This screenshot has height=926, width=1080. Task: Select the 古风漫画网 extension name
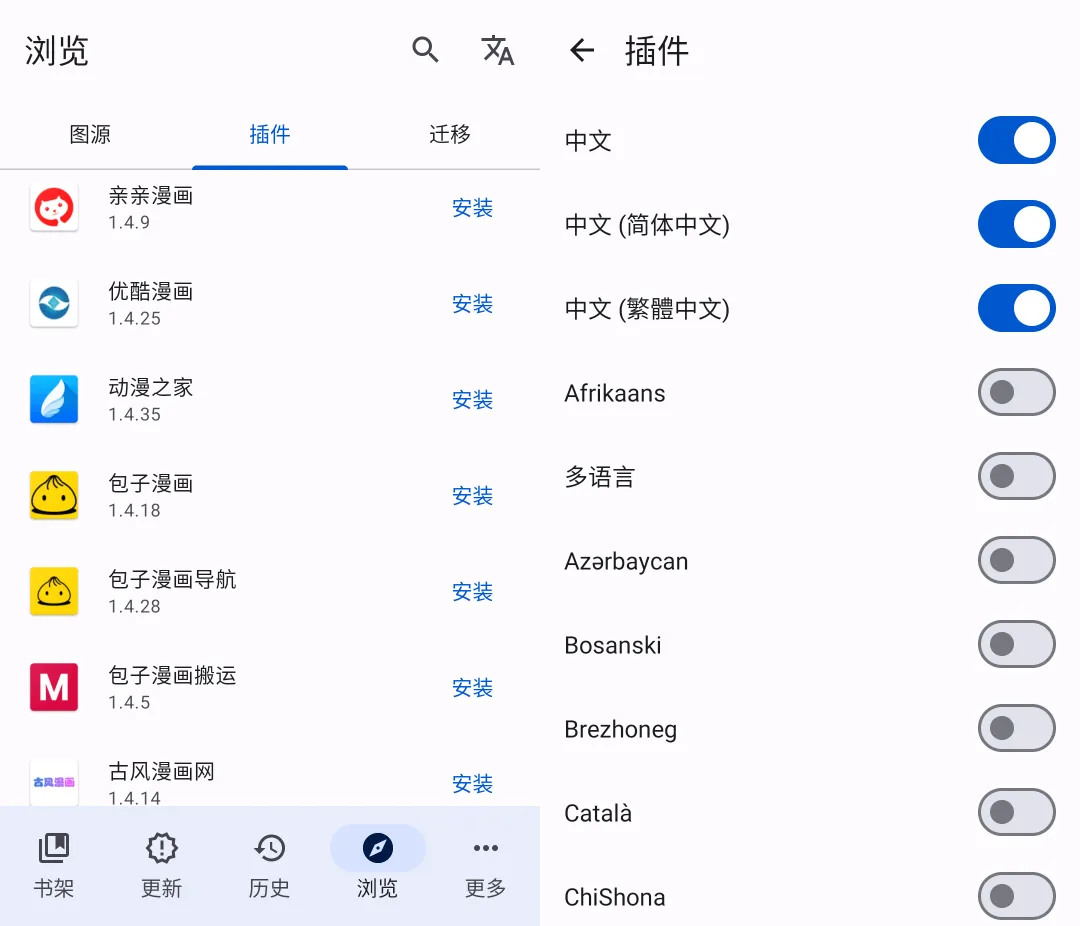(x=161, y=771)
